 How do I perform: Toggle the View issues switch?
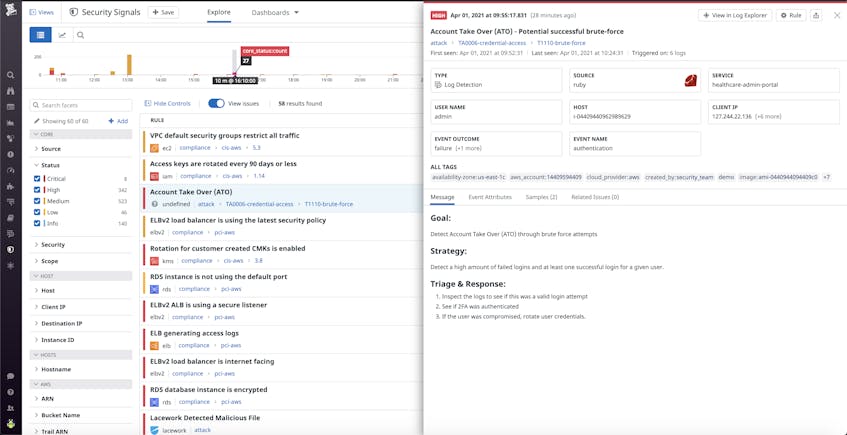(217, 103)
